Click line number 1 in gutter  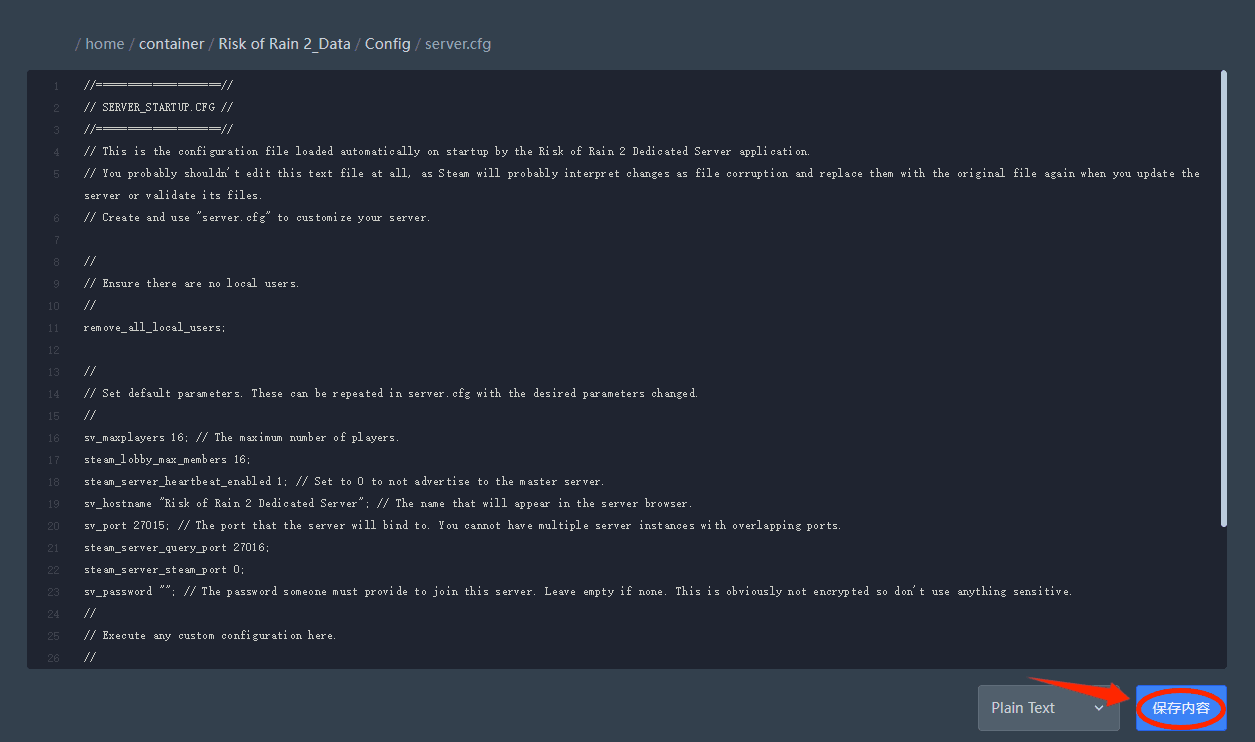click(x=57, y=86)
